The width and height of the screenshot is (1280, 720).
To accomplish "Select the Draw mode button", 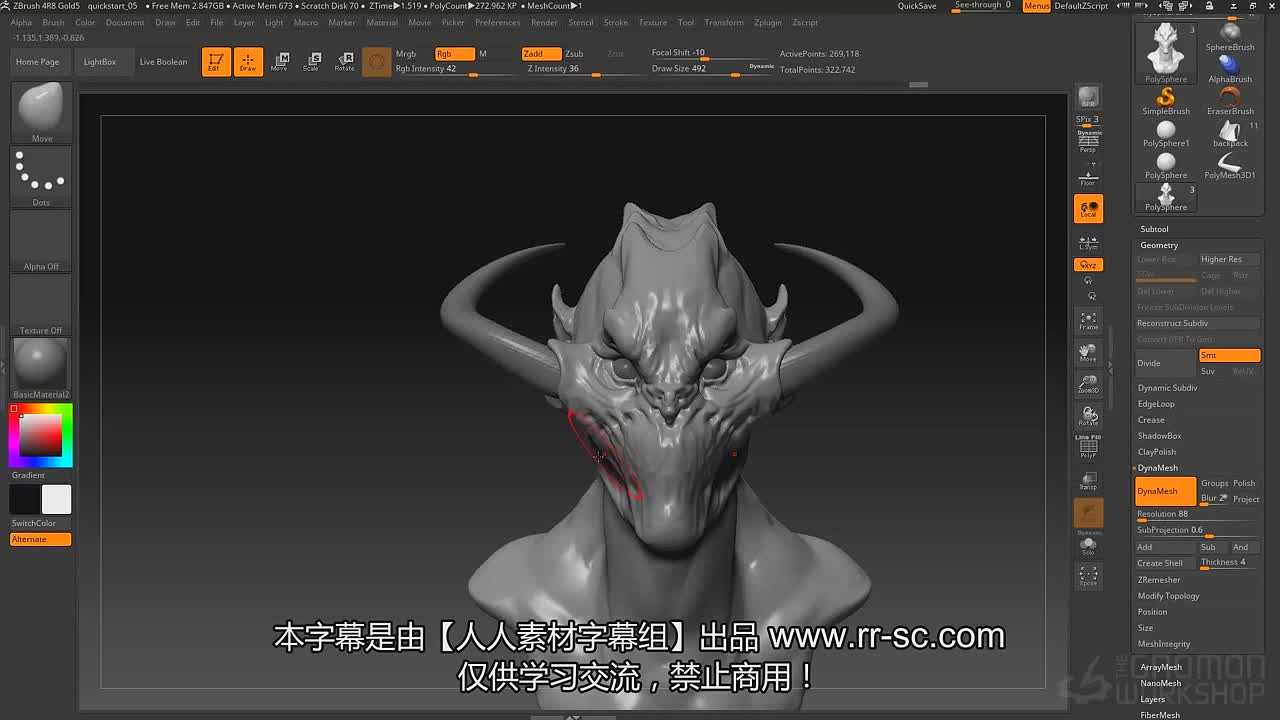I will pos(248,62).
